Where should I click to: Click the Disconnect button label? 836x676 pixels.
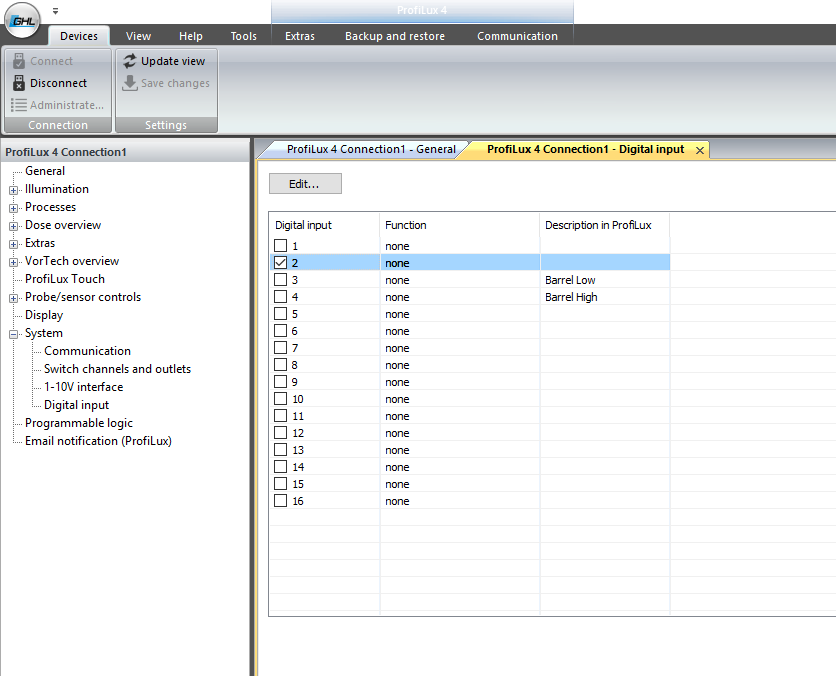point(58,83)
